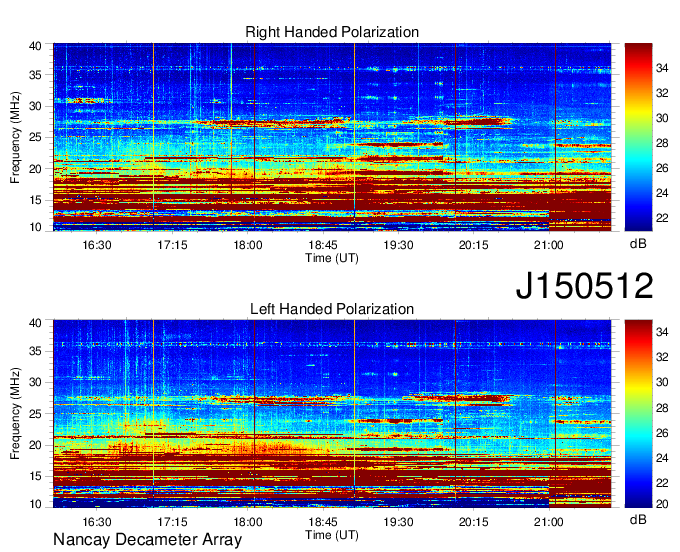Click "Frequency (MHz)" axis label of Left Handed plot

(15, 414)
